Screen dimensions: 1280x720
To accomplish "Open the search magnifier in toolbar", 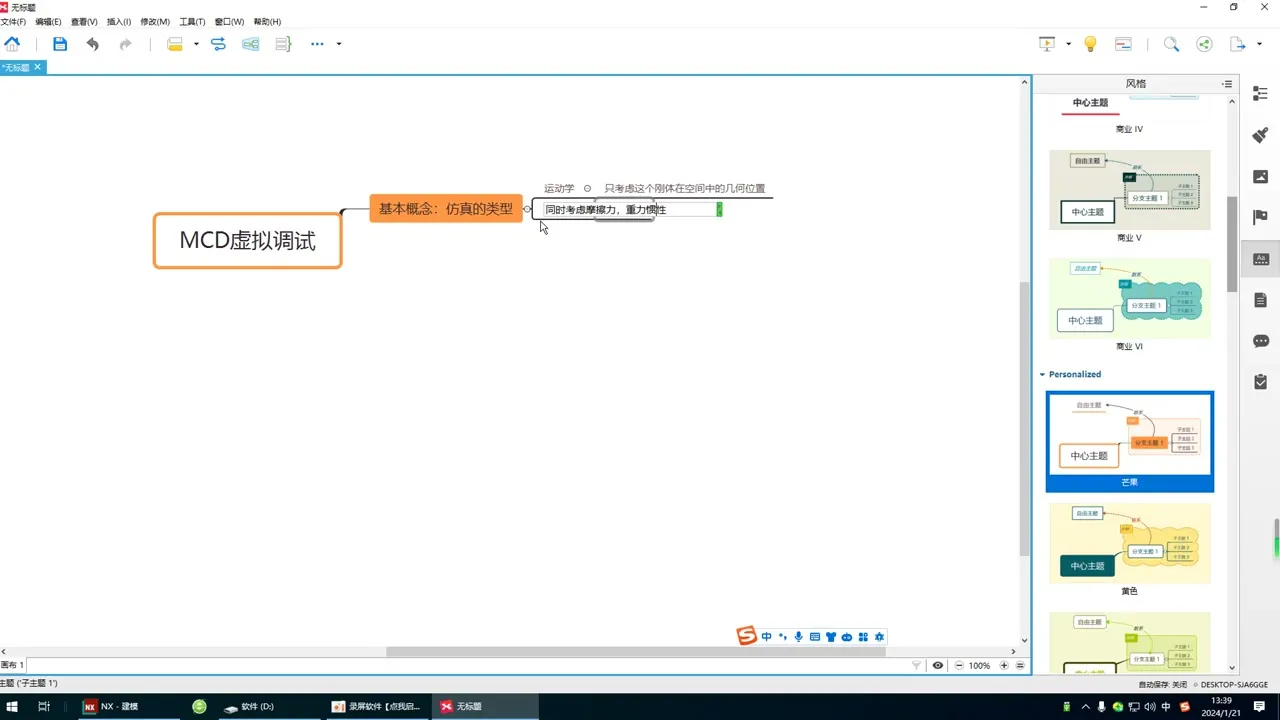I will pos(1171,44).
